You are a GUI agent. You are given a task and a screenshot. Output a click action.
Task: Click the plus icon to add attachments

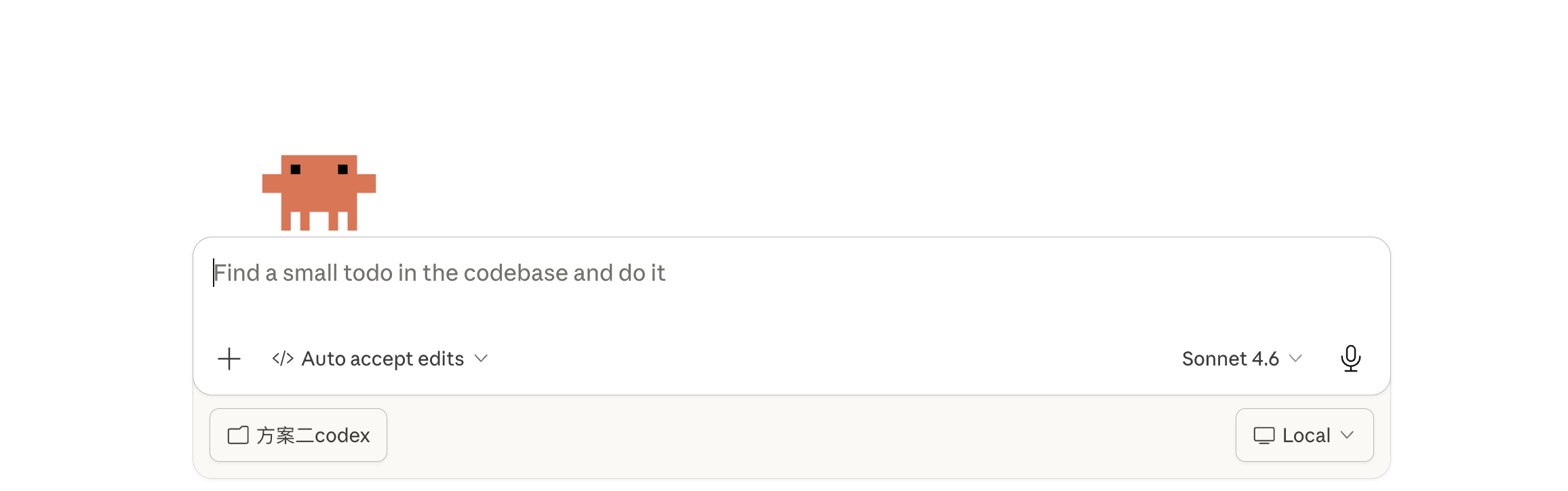click(x=229, y=359)
